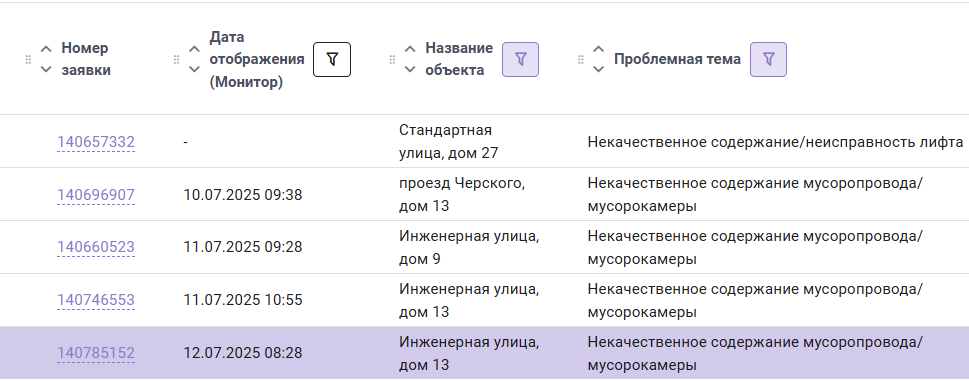Sort Дата отображения descending with down chevron
Viewport: 969px width, 381px height.
[x=194, y=69]
